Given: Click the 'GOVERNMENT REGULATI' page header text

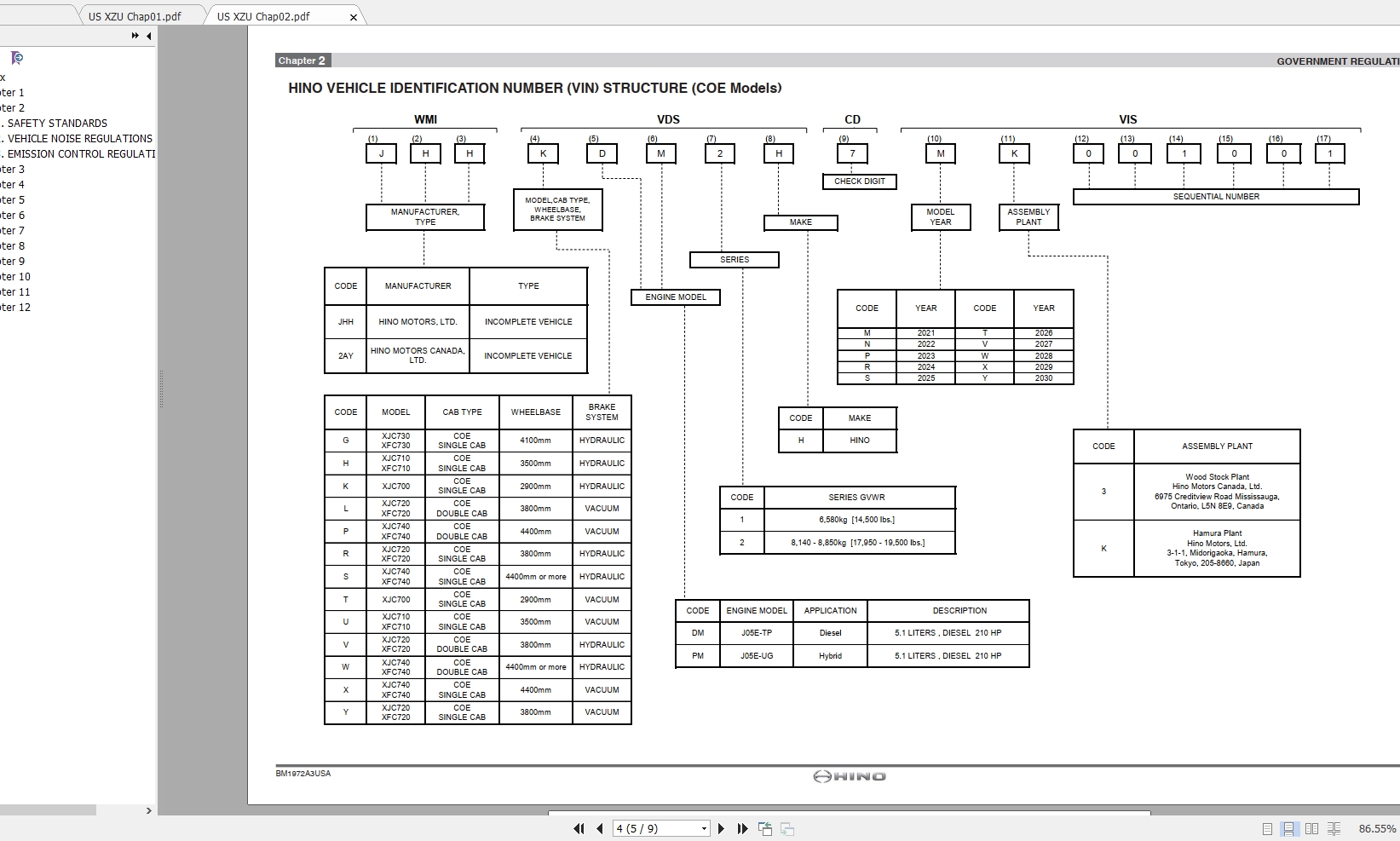Looking at the screenshot, I should coord(1338,61).
